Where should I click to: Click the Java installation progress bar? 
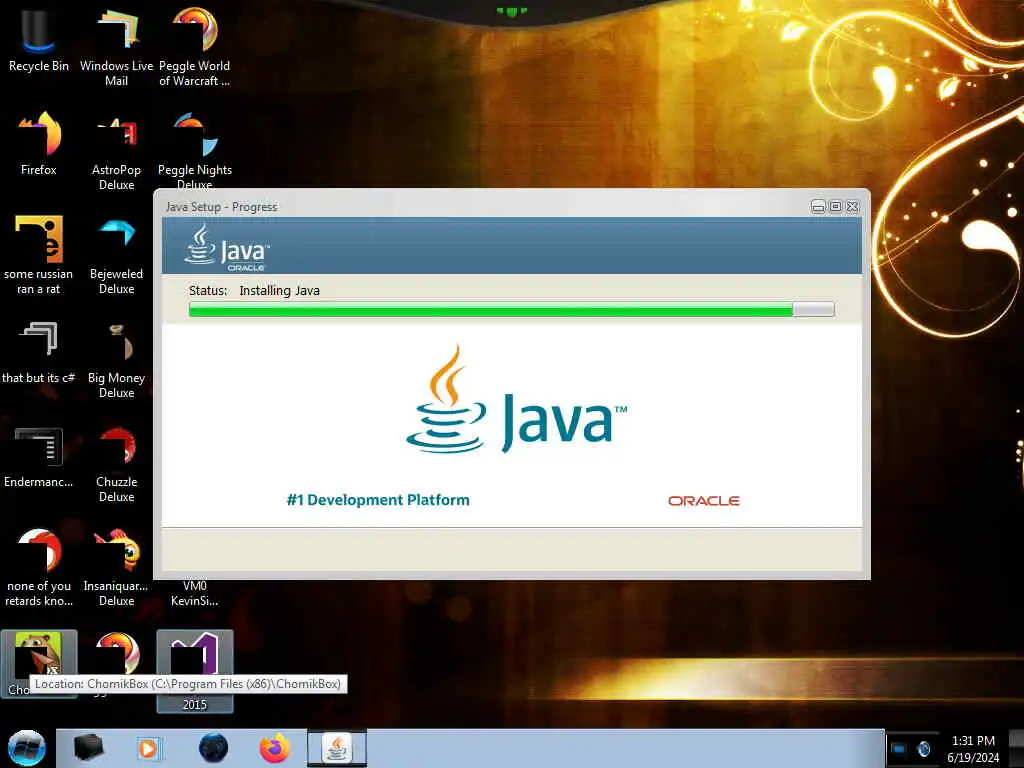pos(511,309)
